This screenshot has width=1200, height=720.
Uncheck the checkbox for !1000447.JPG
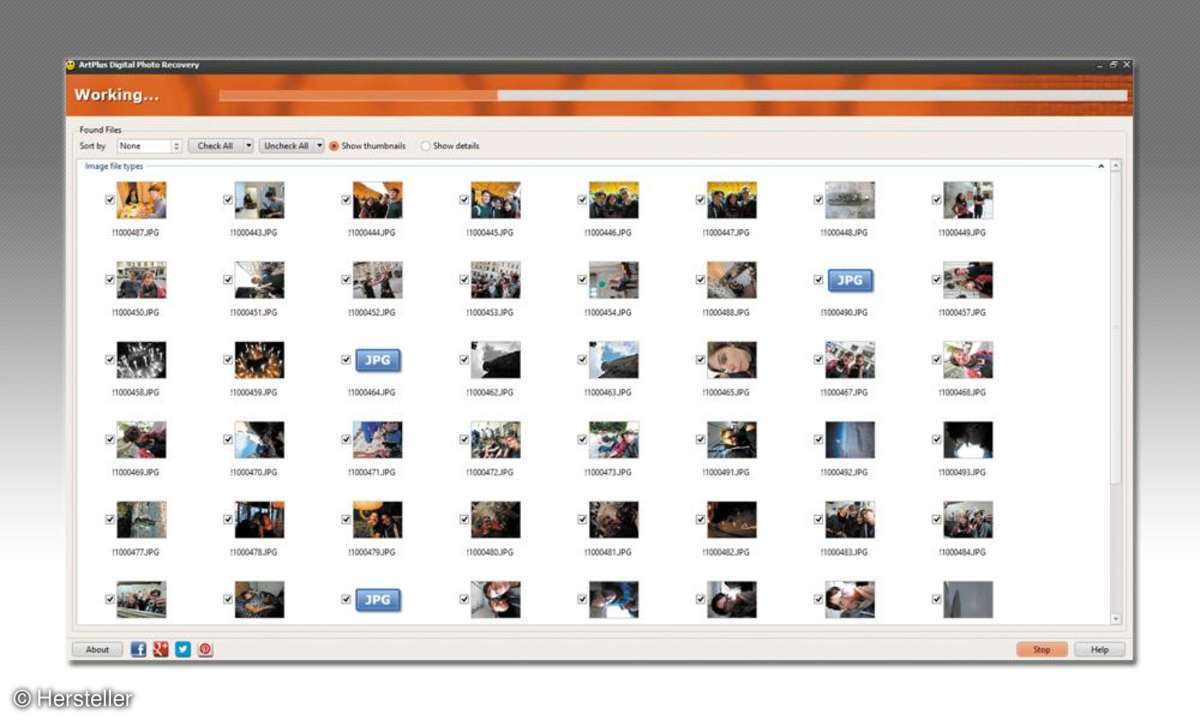[x=700, y=200]
